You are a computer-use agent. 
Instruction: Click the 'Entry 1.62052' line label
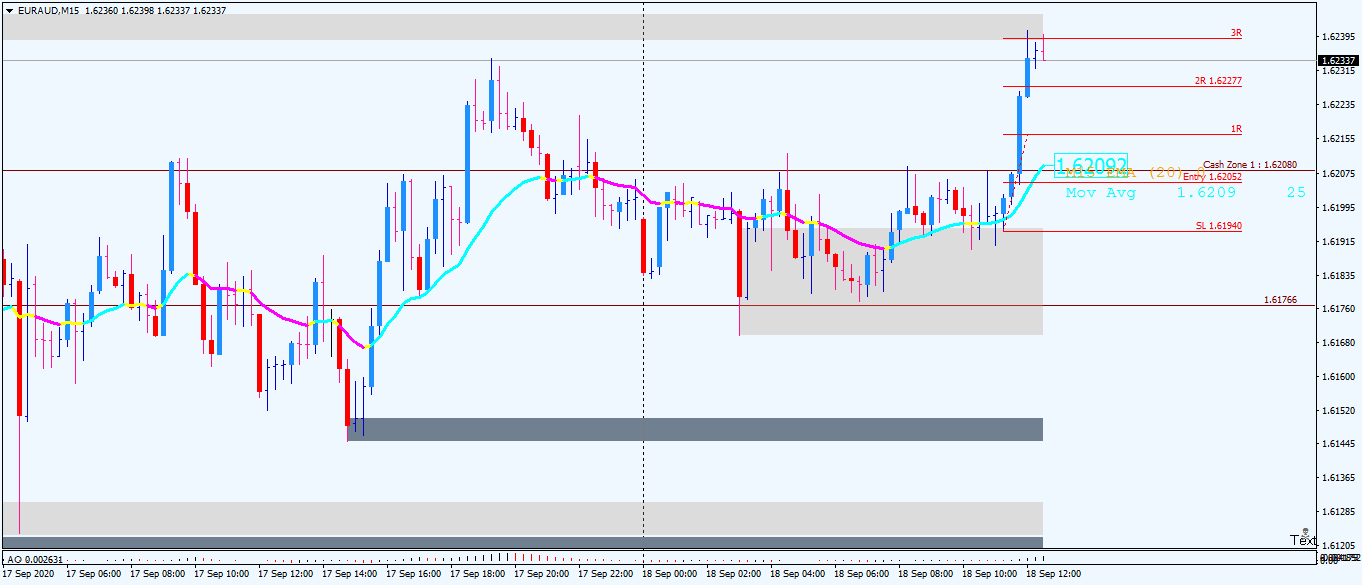(1212, 176)
